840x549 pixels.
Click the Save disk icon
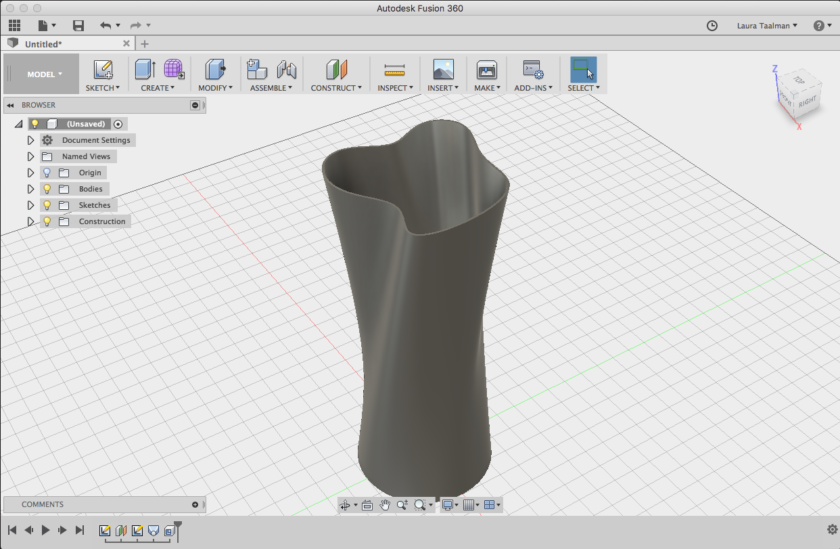point(78,25)
